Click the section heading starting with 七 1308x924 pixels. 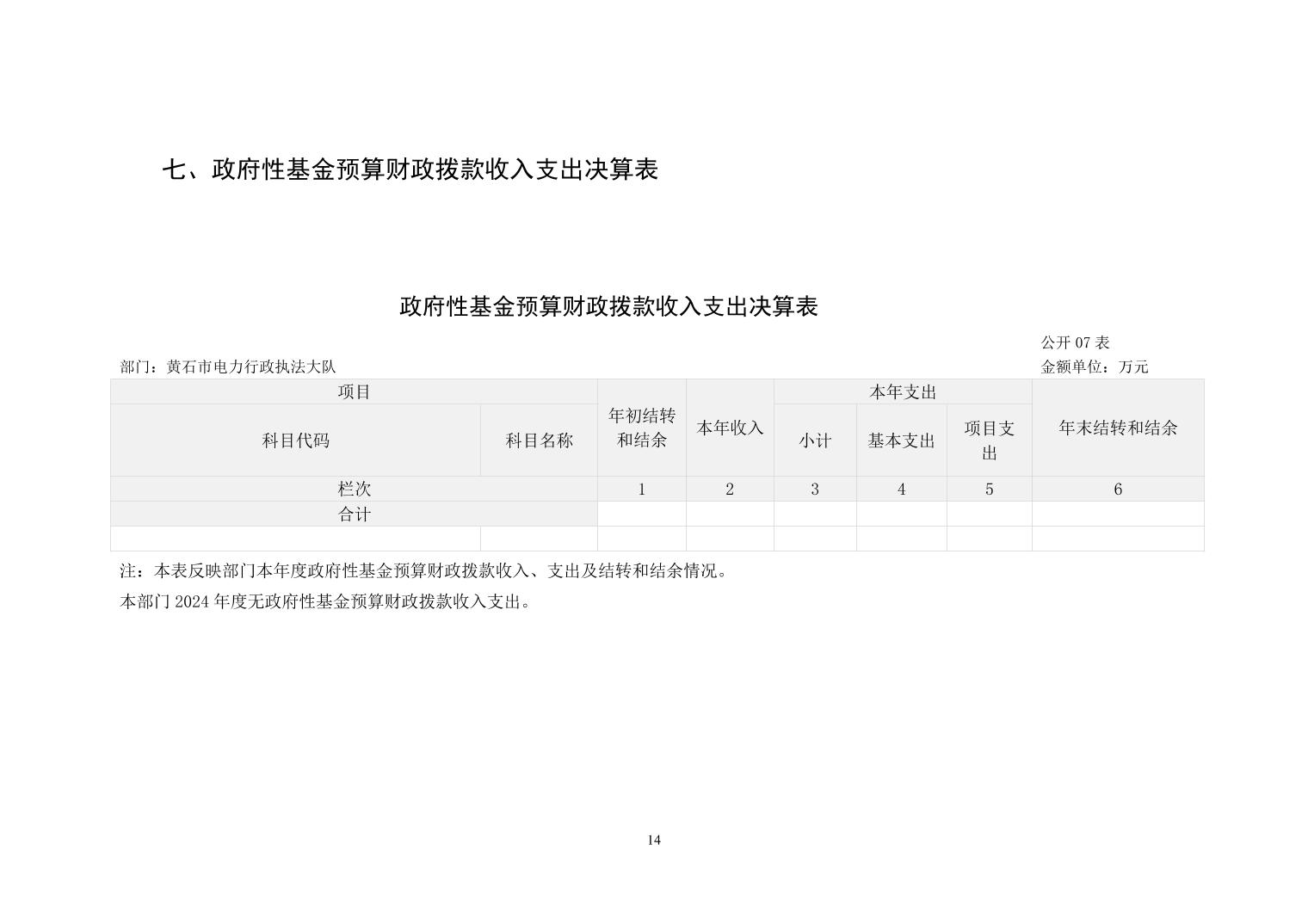tap(410, 169)
